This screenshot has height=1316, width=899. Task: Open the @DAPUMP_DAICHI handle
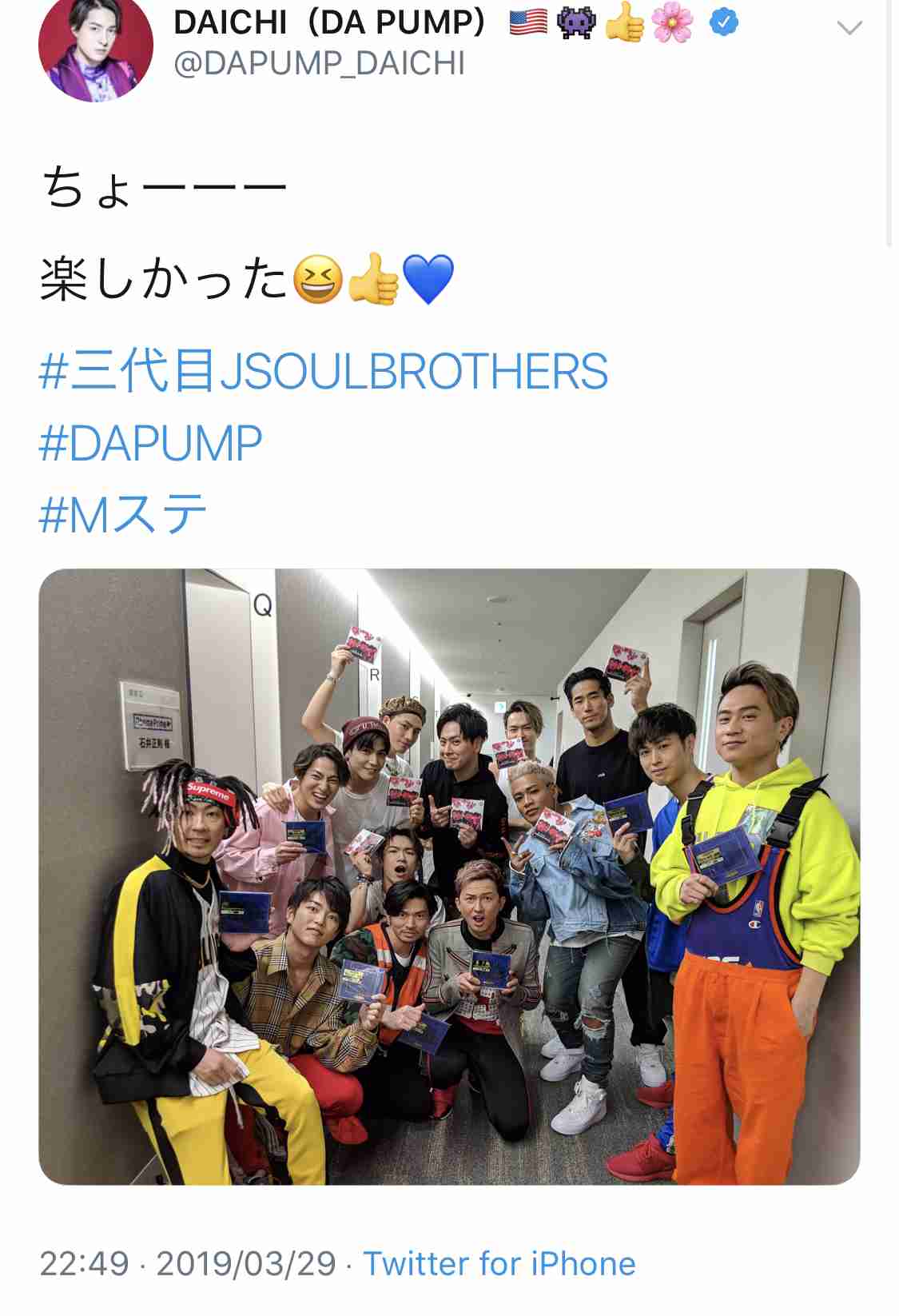[x=319, y=63]
